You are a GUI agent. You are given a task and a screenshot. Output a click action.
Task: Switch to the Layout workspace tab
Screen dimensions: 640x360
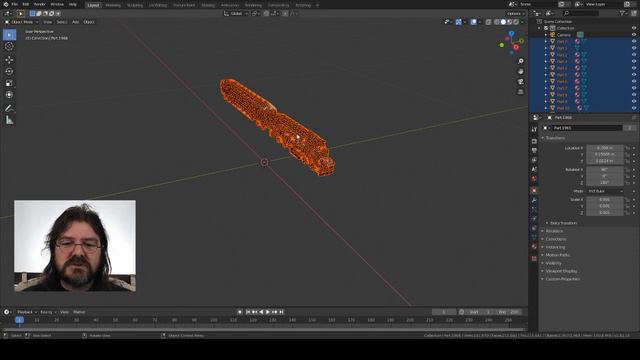(93, 5)
